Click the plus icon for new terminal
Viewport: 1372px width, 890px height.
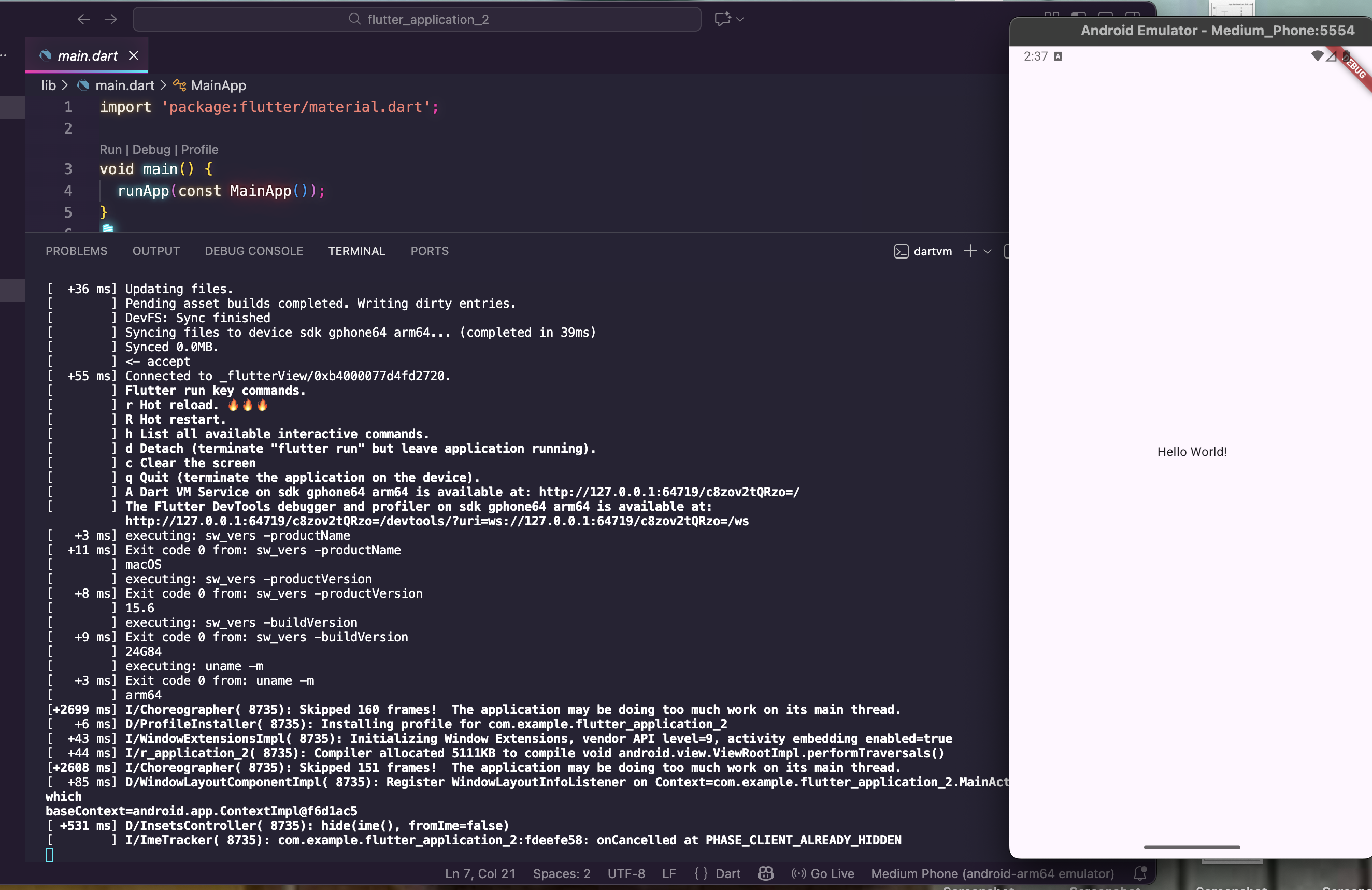pyautogui.click(x=970, y=251)
